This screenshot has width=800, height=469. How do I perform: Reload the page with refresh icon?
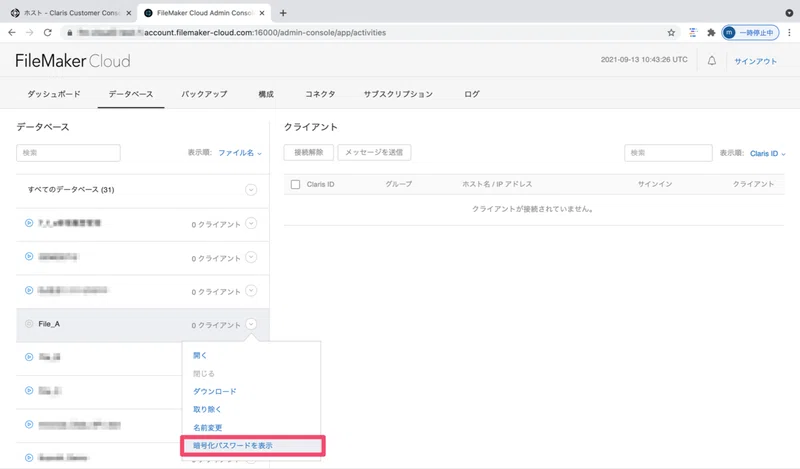click(47, 32)
